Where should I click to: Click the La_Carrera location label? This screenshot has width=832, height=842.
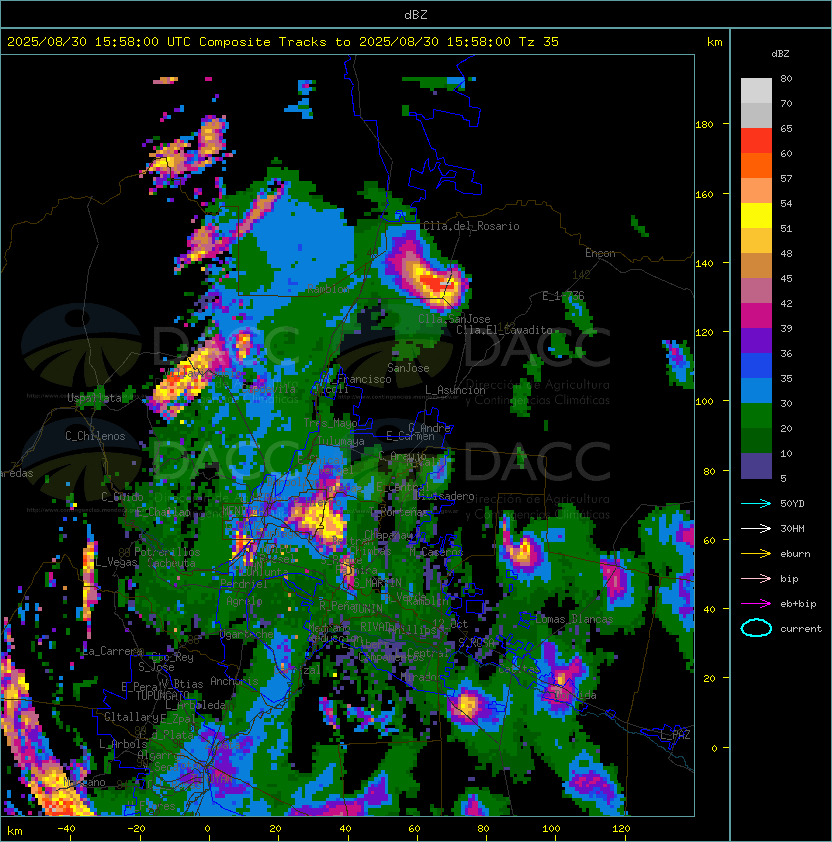113,651
